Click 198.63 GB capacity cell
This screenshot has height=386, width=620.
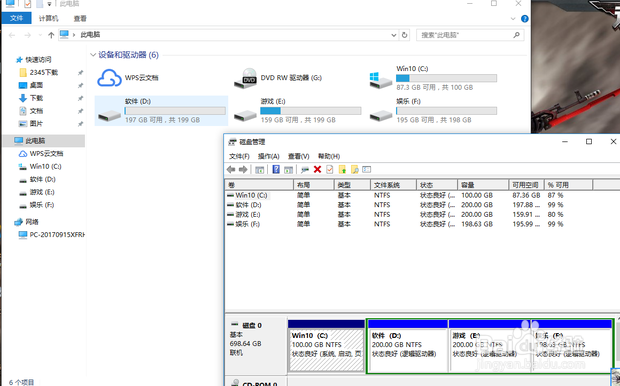[x=477, y=224]
